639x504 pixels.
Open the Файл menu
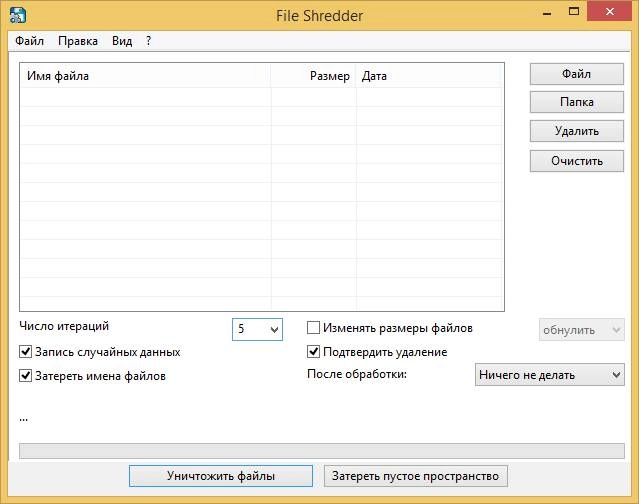pos(29,41)
